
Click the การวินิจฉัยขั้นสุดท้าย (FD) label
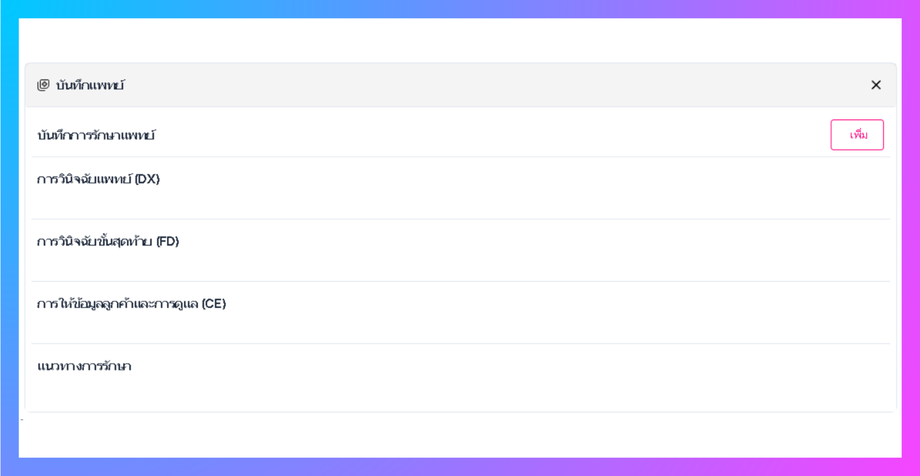(x=108, y=241)
